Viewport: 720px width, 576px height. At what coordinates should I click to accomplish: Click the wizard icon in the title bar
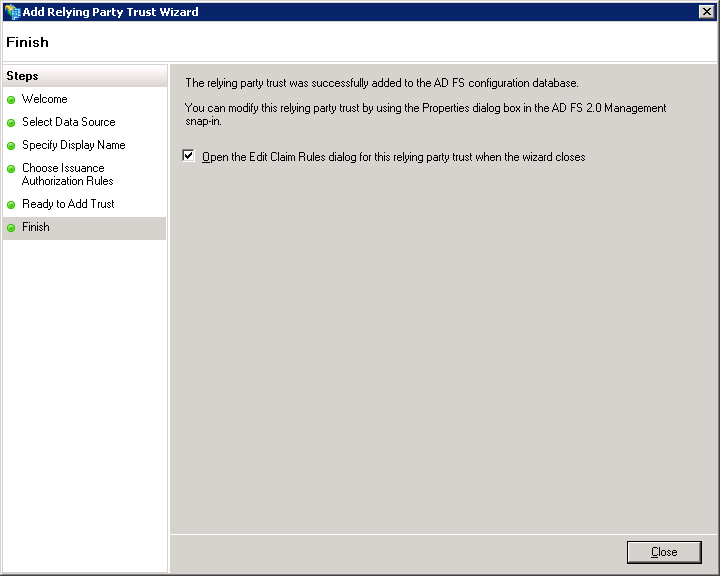(x=12, y=12)
